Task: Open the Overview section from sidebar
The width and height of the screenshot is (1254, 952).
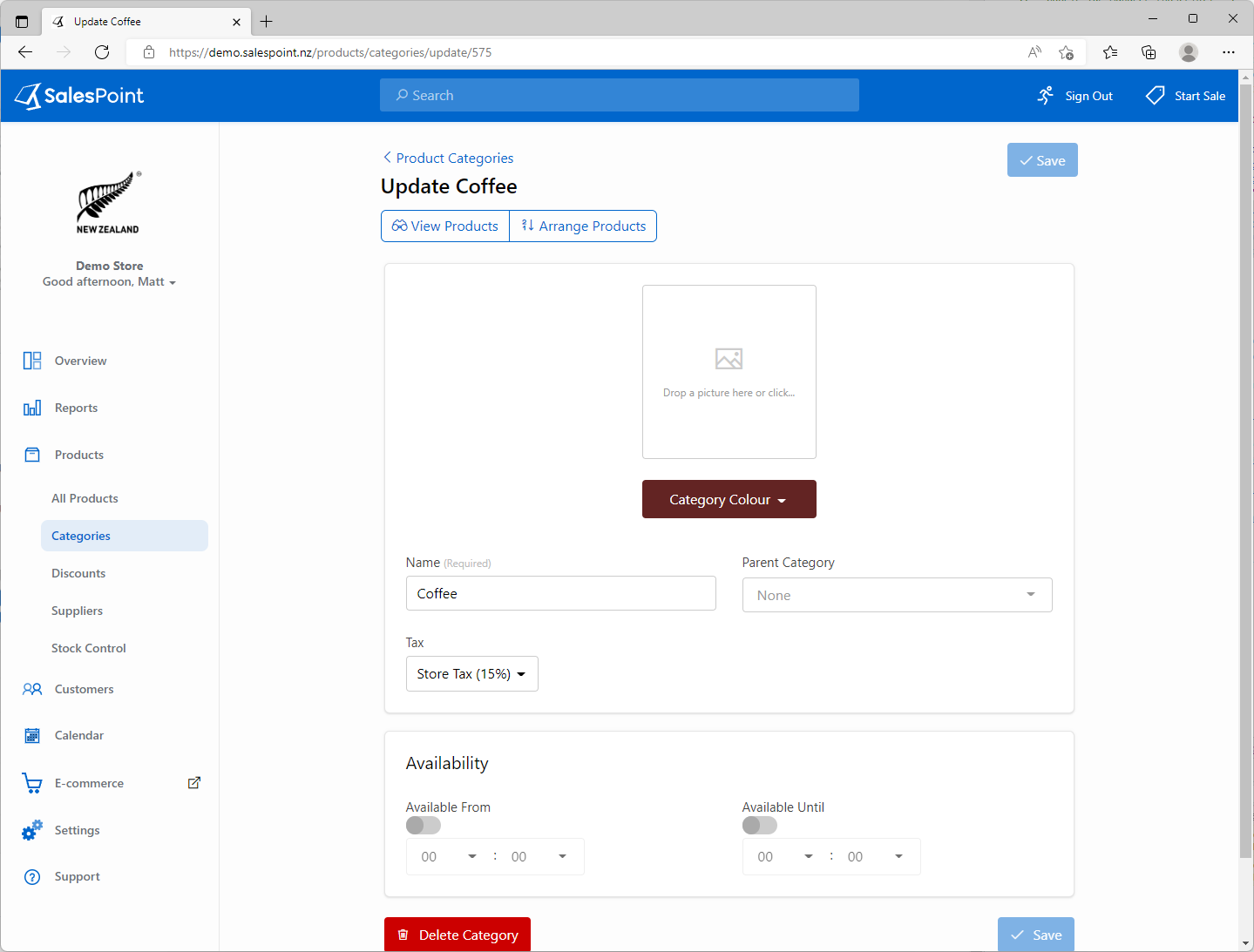Action: (x=32, y=360)
